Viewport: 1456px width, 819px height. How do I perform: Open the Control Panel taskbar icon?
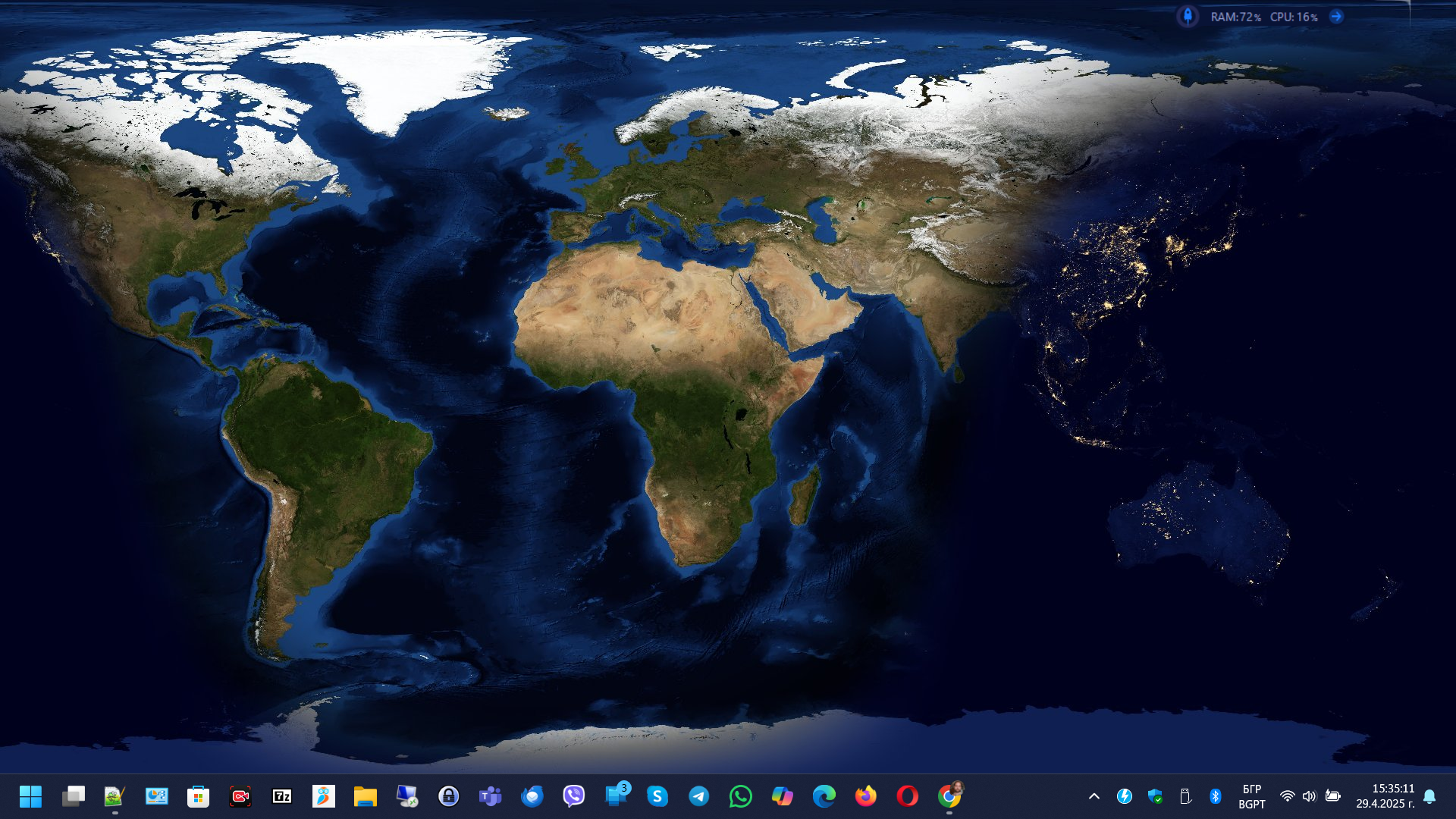157,796
